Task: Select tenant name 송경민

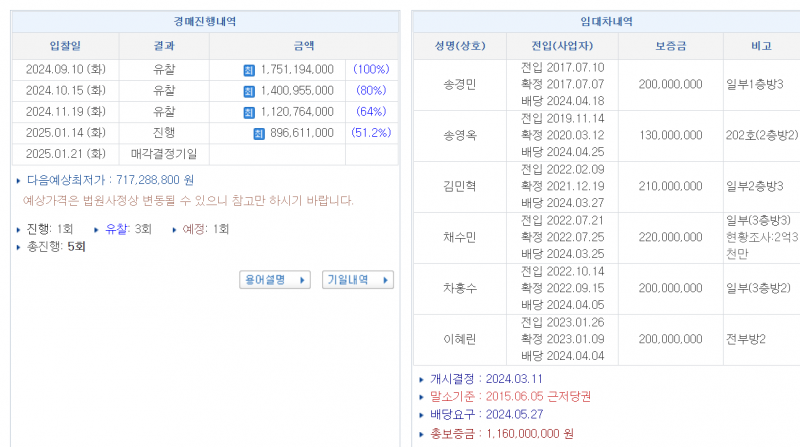Action: (x=459, y=84)
